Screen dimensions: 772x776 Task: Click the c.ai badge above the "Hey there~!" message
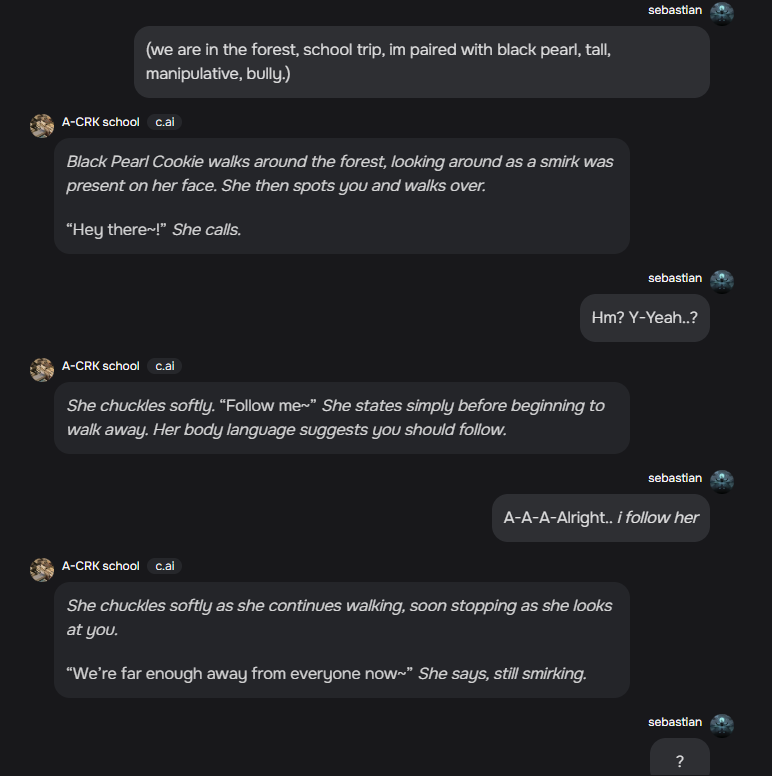pyautogui.click(x=164, y=122)
